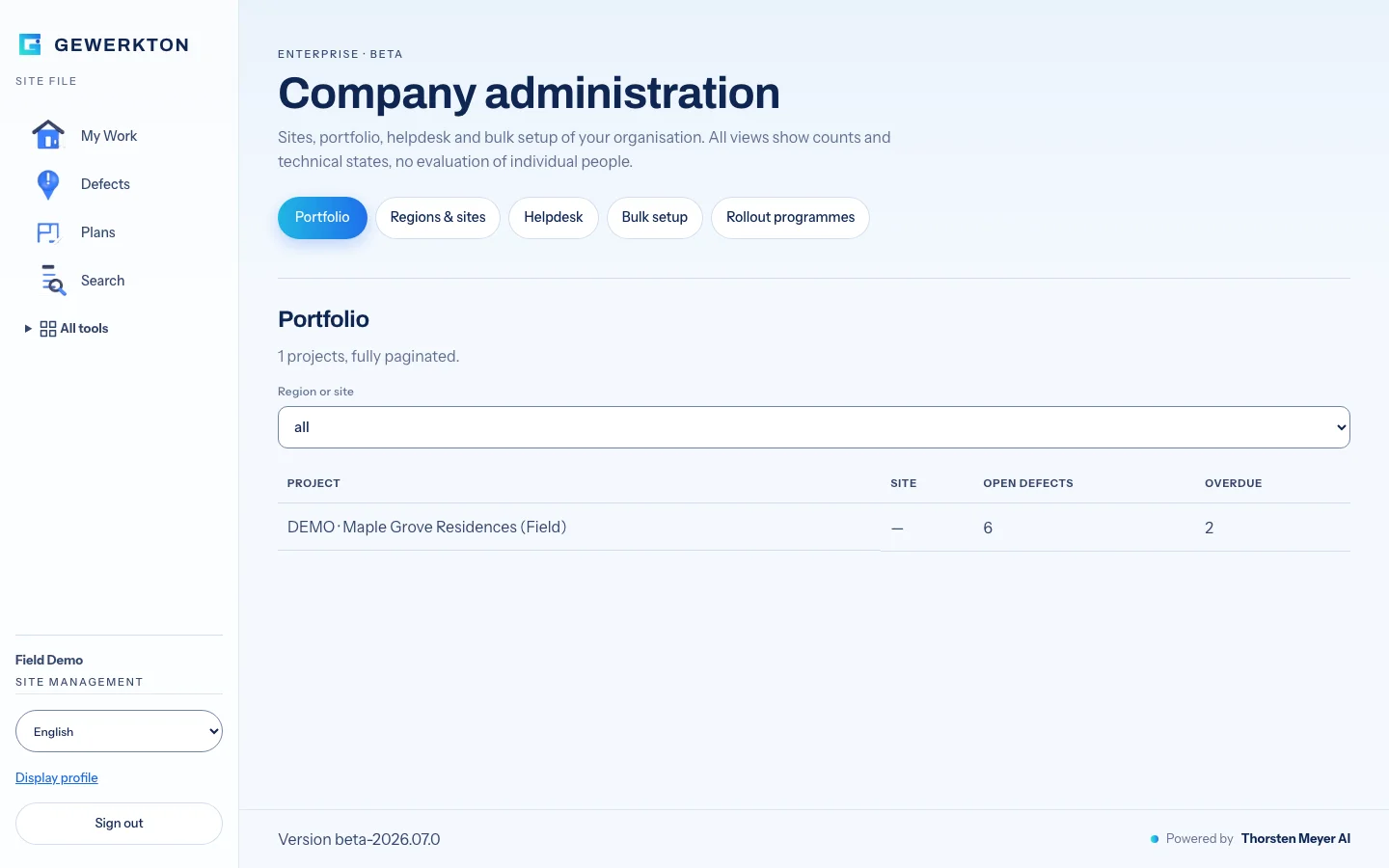Screen dimensions: 1389x868
Task: Open Defects pin icon
Action: (48, 184)
